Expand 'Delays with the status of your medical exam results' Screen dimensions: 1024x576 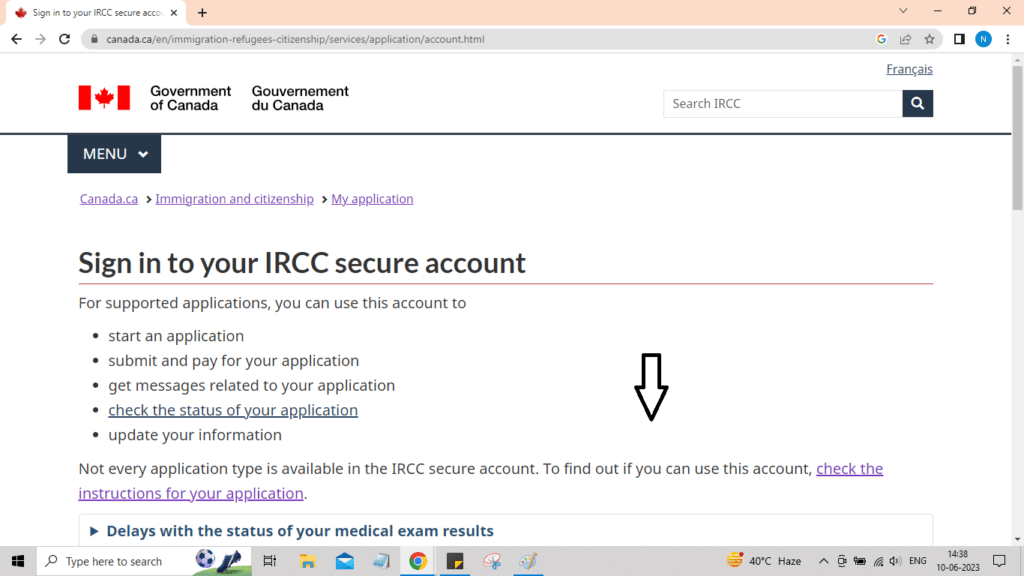[299, 531]
